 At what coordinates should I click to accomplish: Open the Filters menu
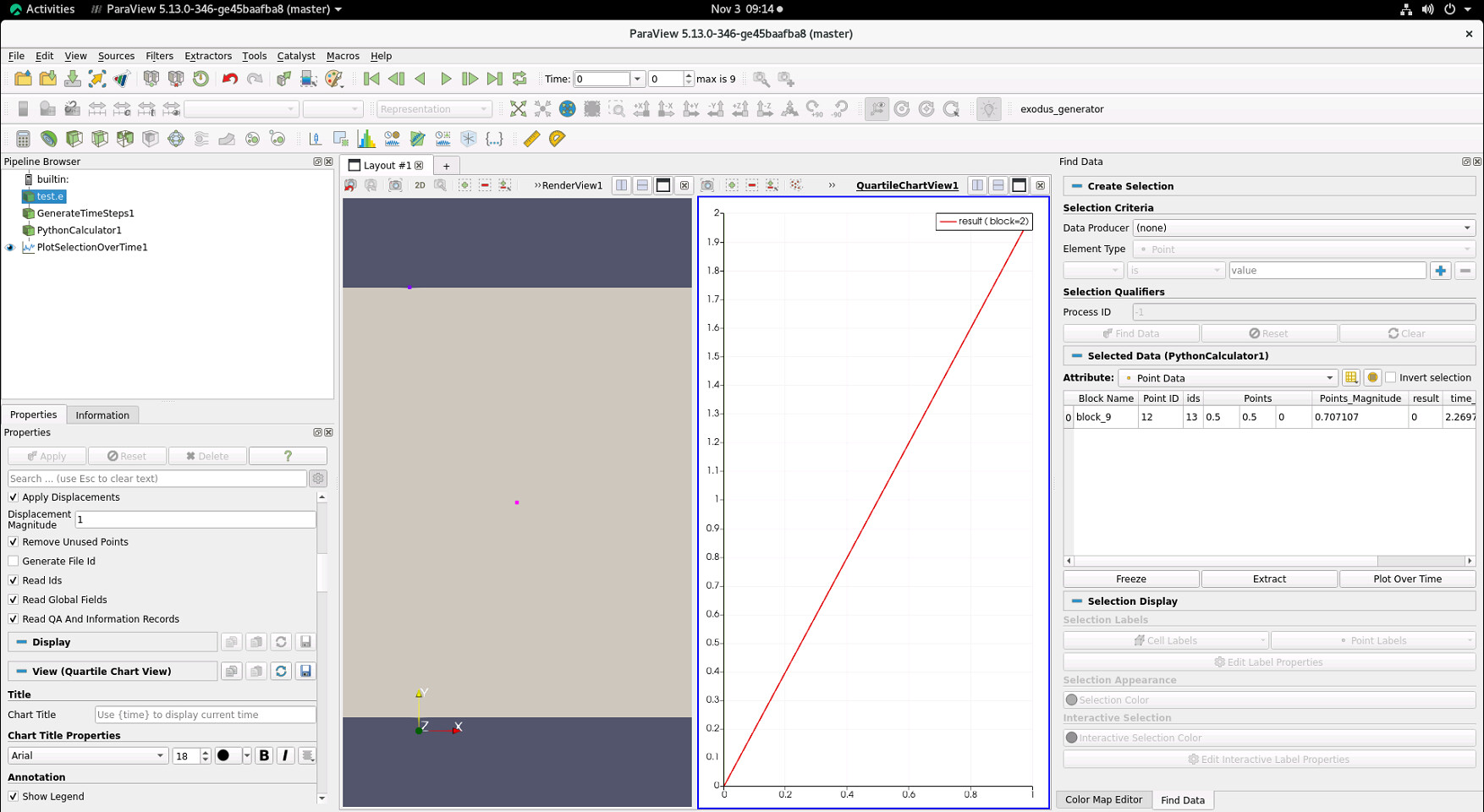tap(159, 56)
